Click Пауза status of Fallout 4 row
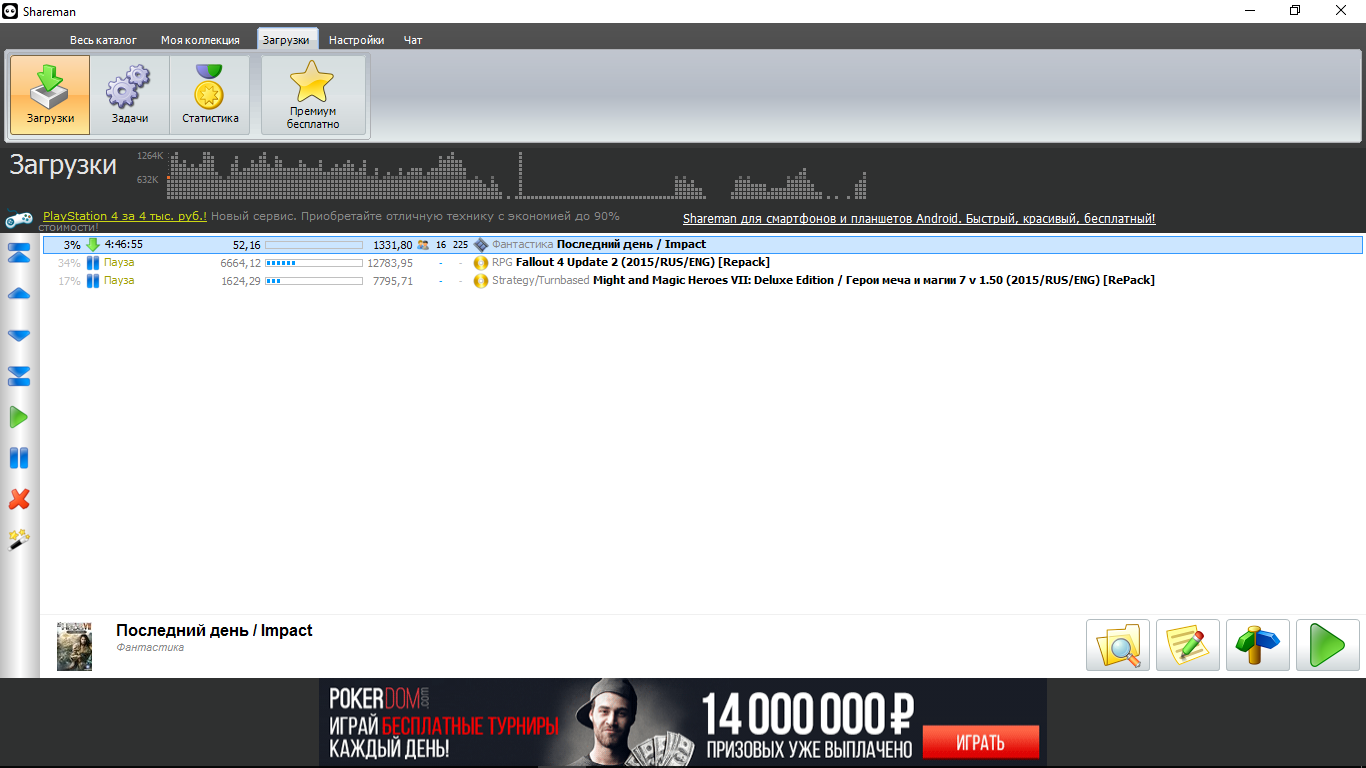Screen dimensions: 1366x768 click(119, 263)
